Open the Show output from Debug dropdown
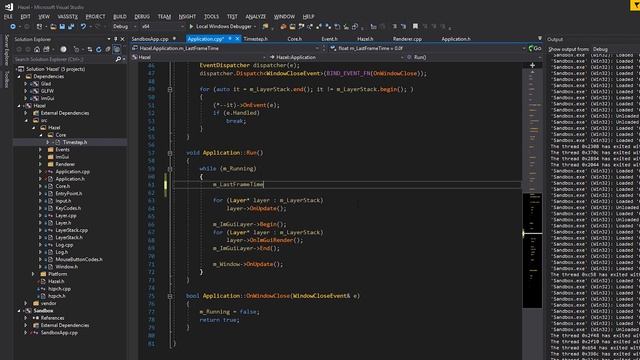Viewport: 640px width, 360px height. tap(615, 49)
